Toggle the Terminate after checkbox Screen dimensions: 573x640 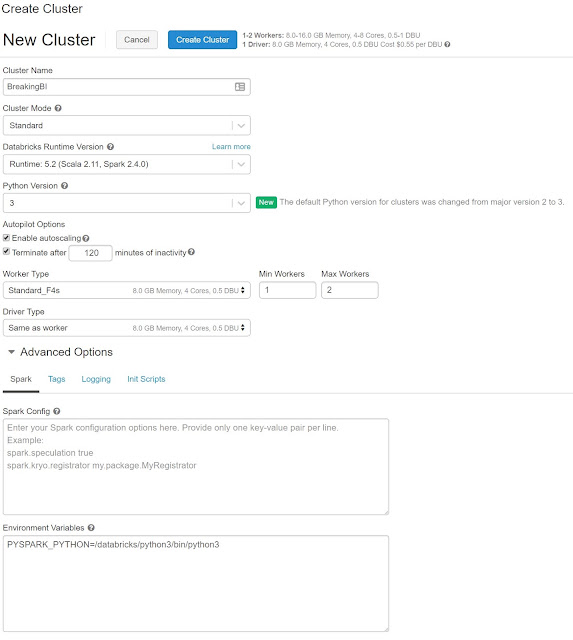click(7, 251)
